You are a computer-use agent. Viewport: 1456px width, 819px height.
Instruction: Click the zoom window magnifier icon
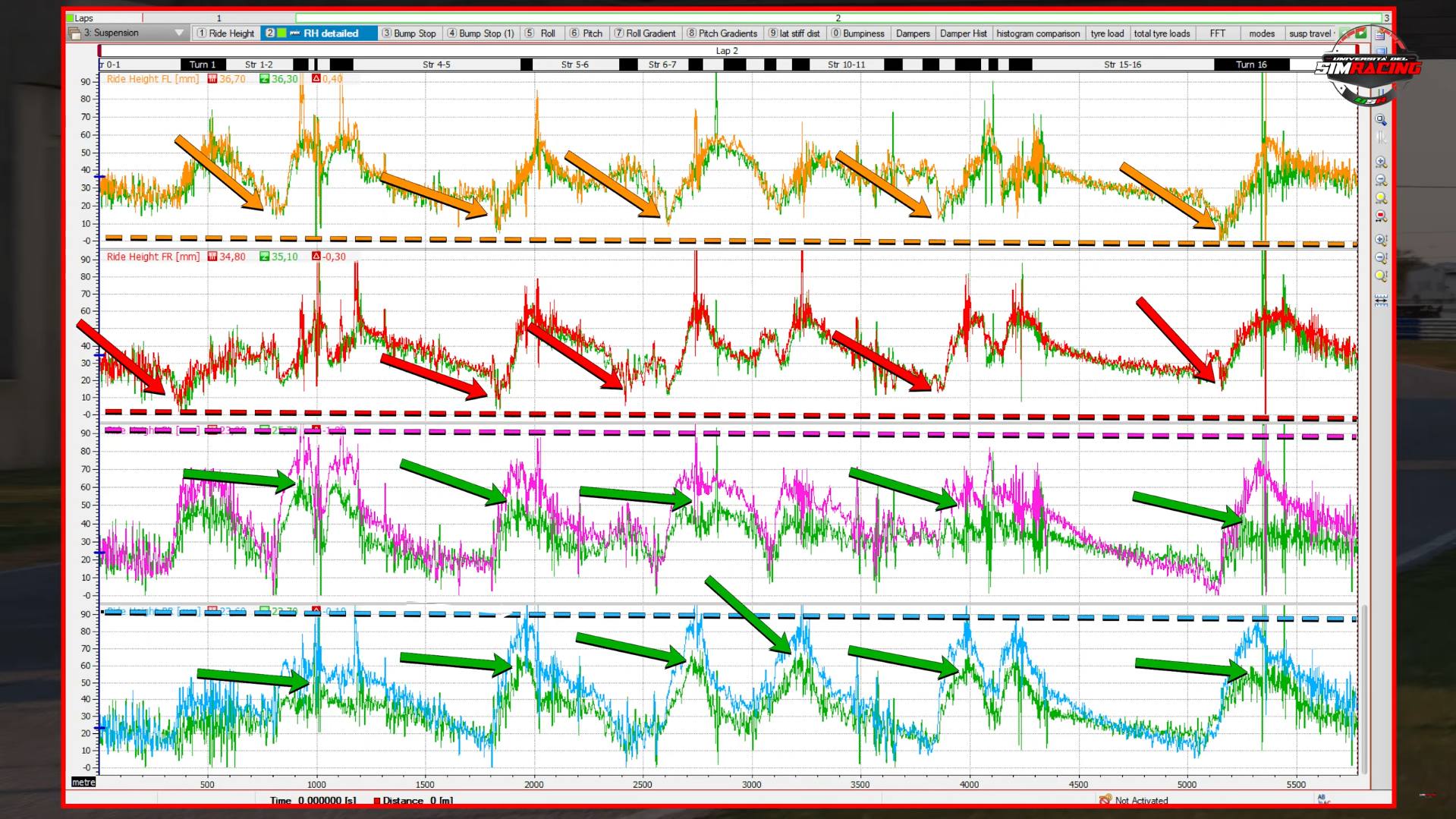point(1381,121)
